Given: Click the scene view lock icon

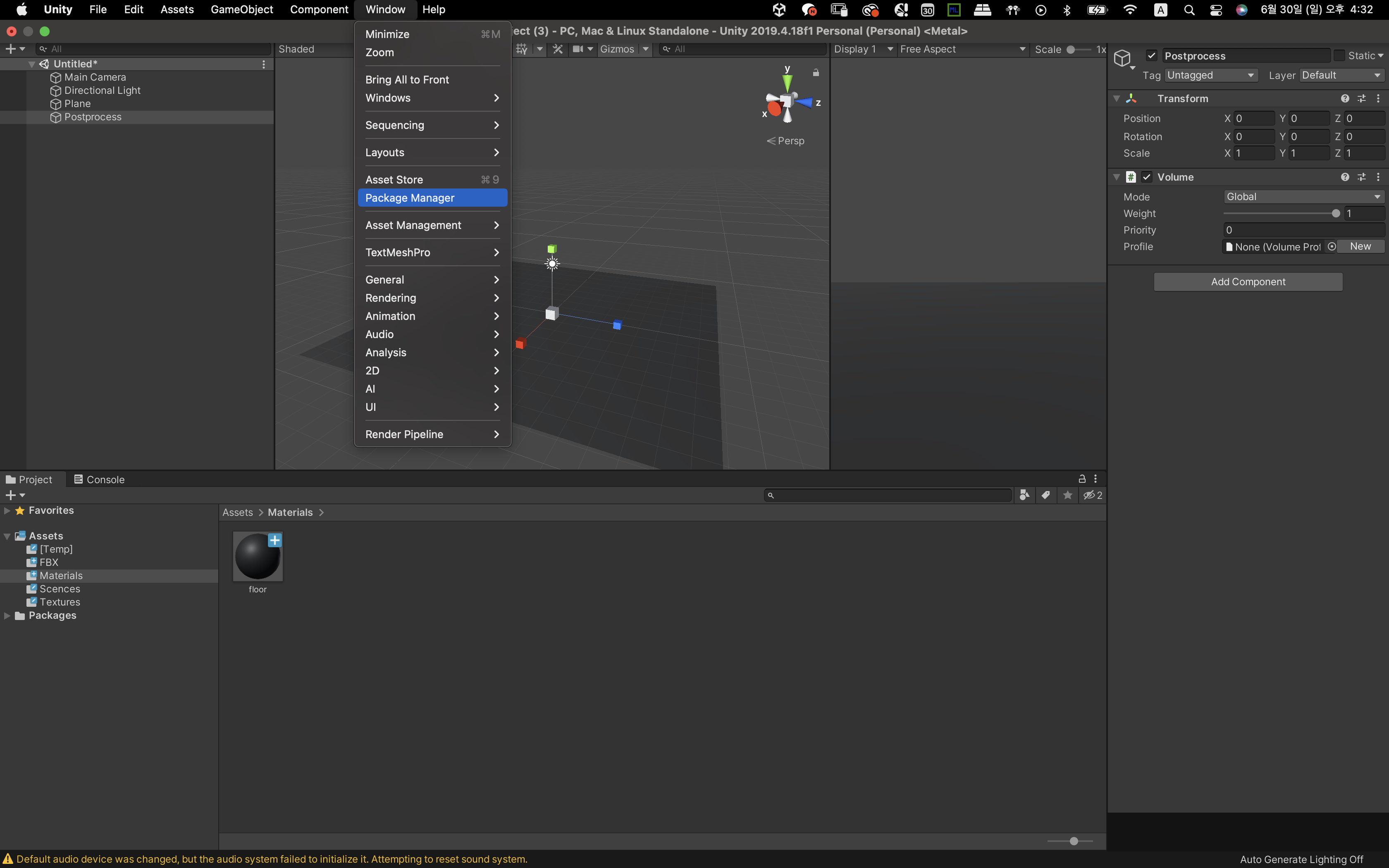Looking at the screenshot, I should coord(816,73).
